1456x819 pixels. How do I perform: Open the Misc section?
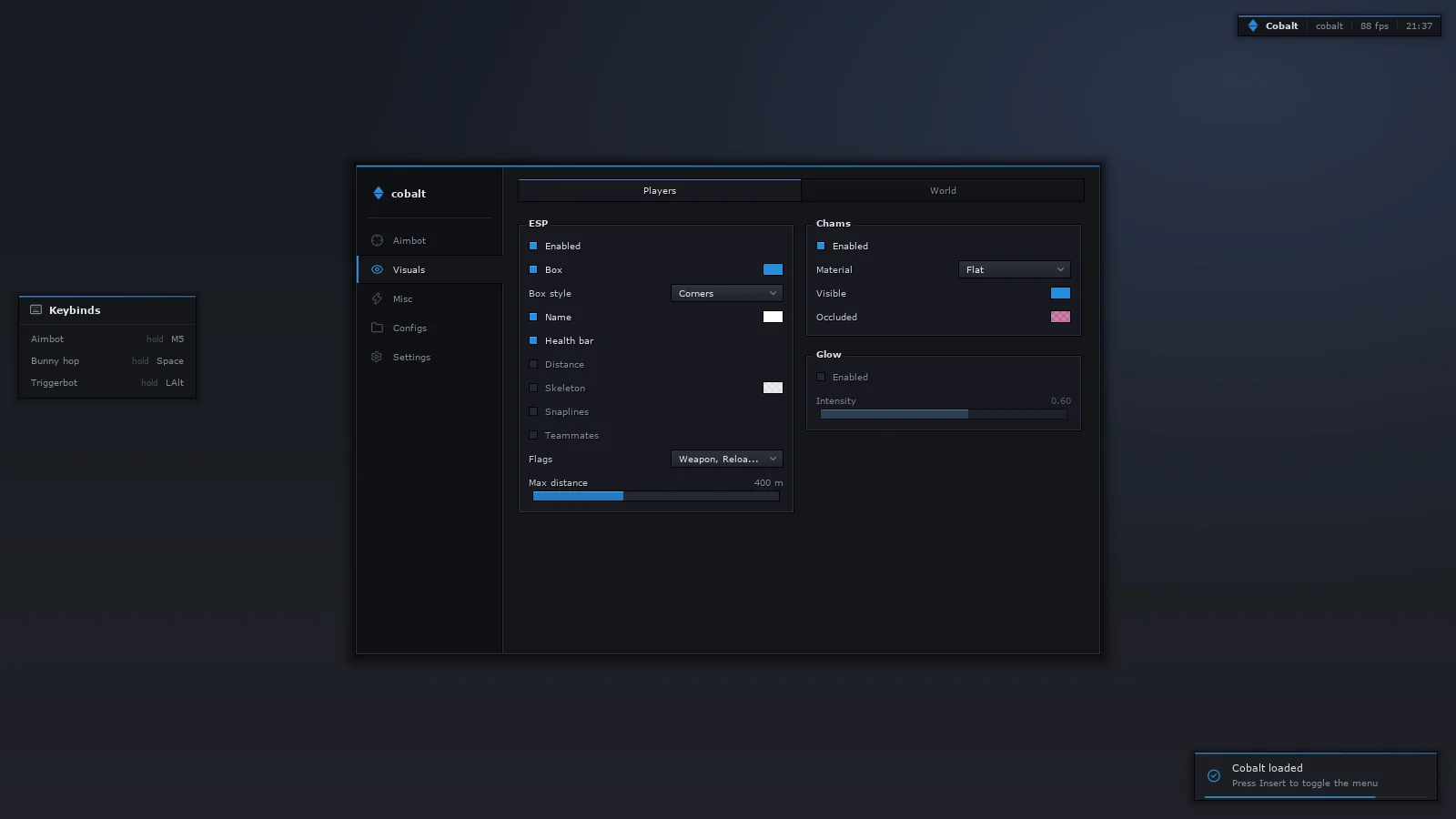pos(430,298)
